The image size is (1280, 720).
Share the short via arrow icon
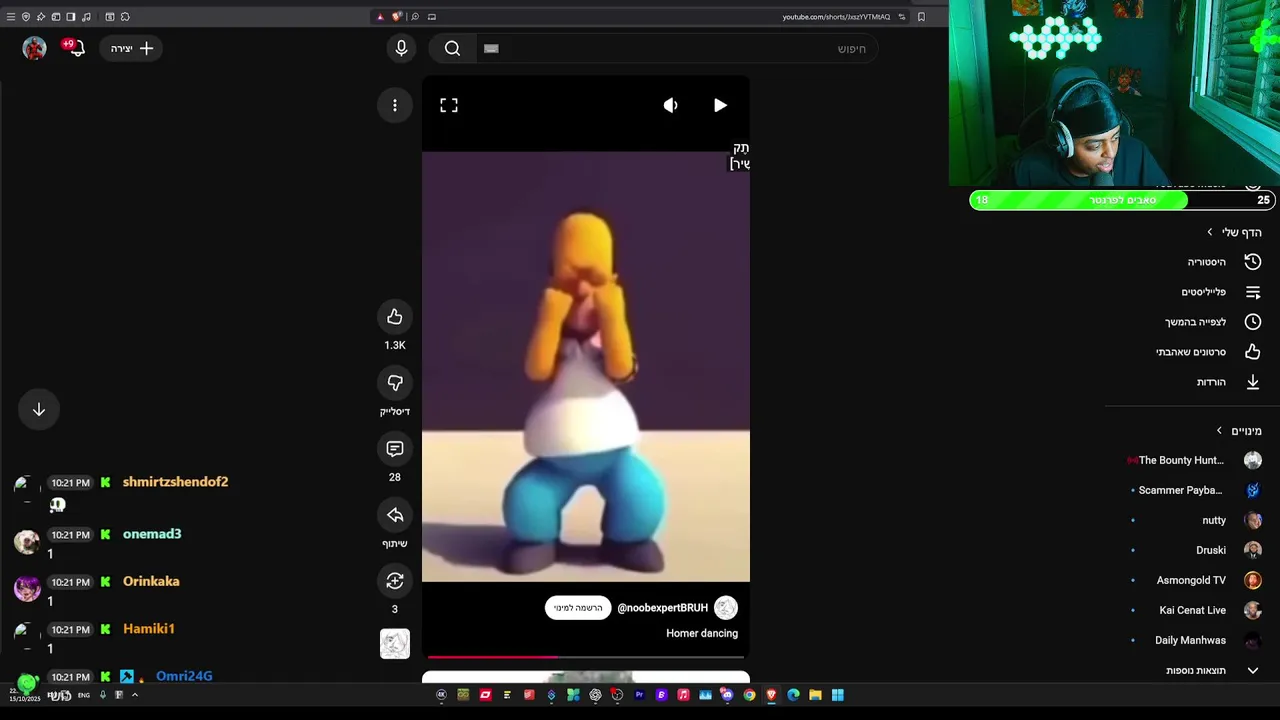click(x=395, y=515)
